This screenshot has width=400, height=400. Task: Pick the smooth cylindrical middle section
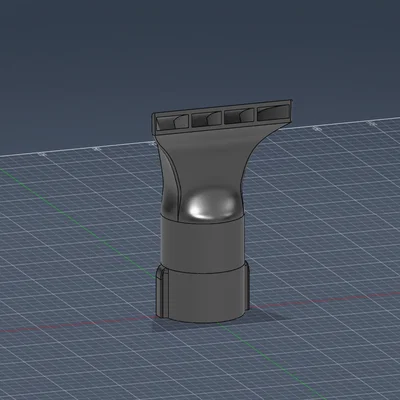(x=203, y=243)
